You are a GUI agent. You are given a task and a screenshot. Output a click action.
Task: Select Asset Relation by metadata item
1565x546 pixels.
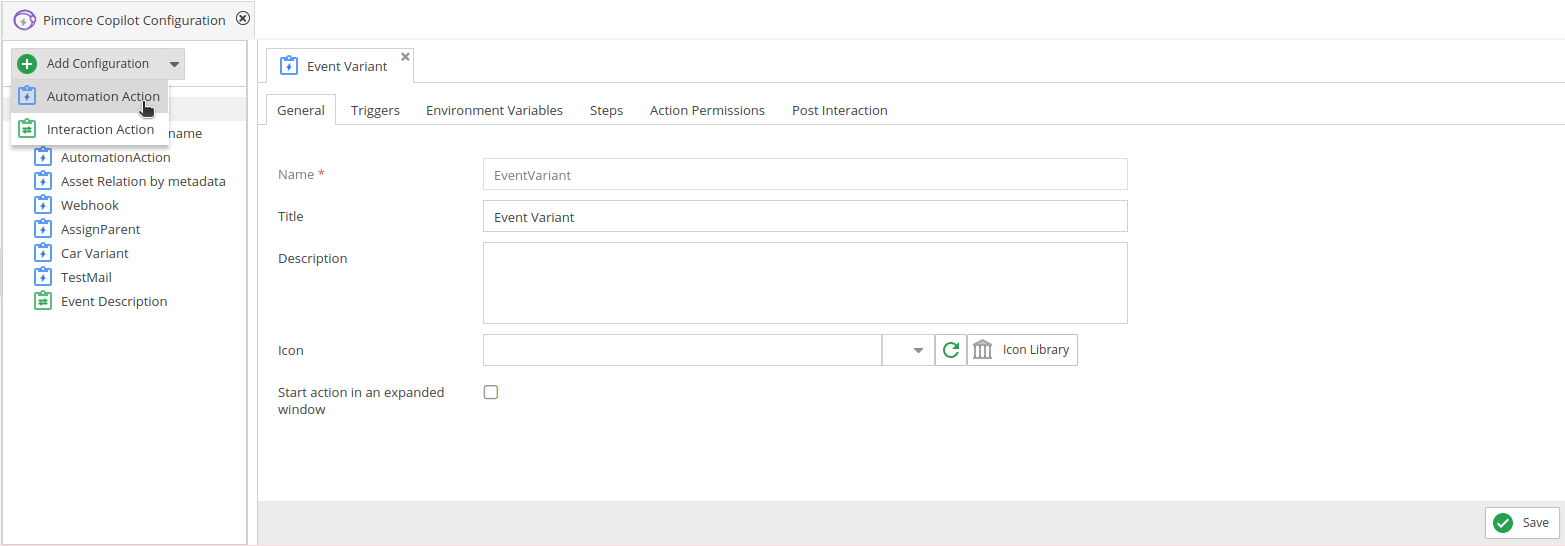(143, 181)
